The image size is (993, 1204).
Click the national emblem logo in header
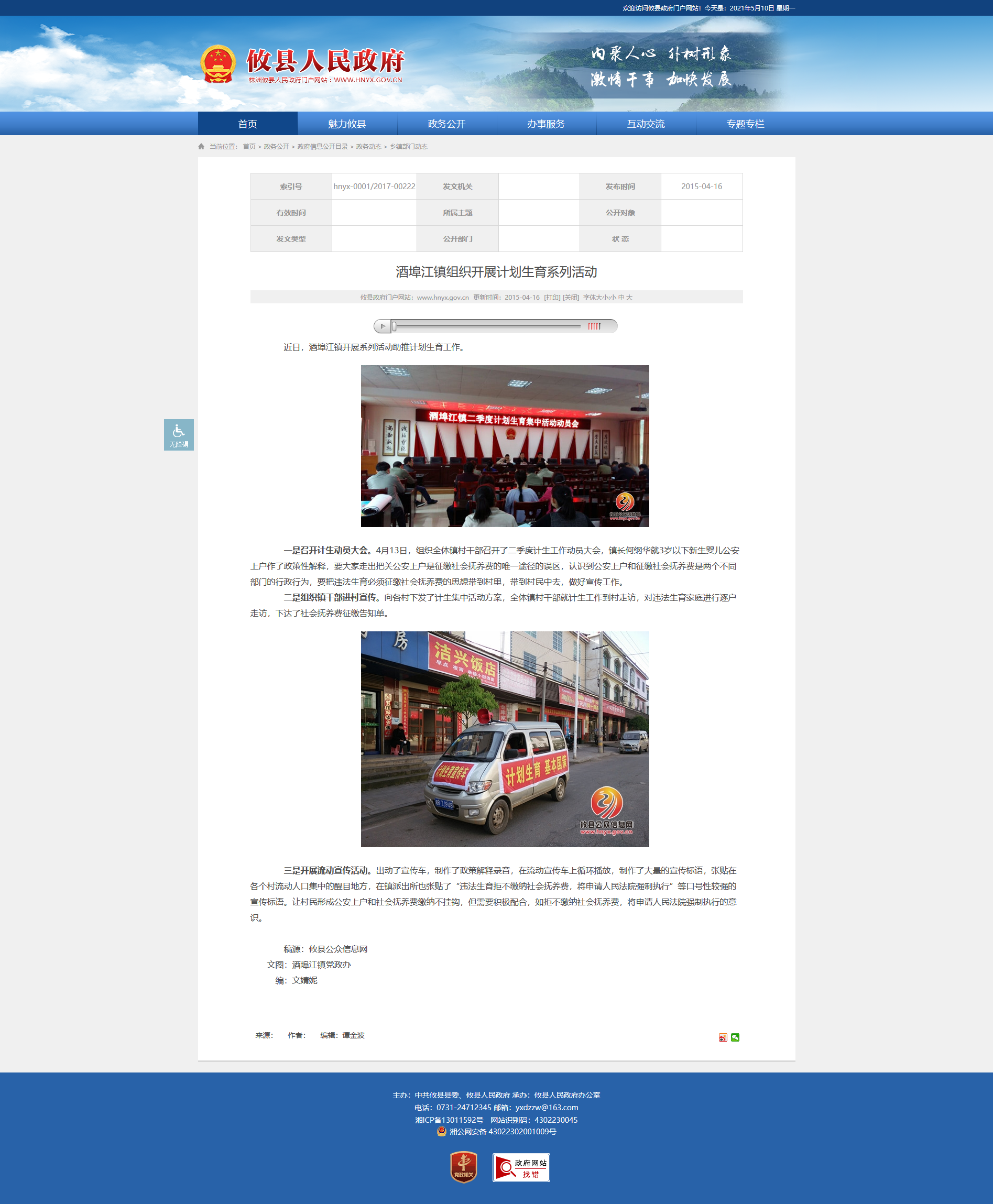click(218, 64)
